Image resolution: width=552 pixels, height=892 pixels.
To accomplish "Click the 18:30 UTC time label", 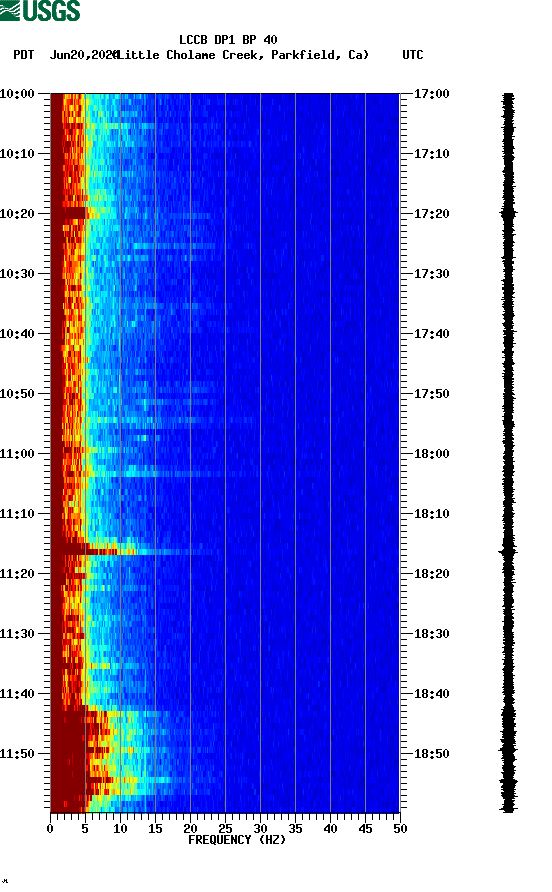I will pos(431,634).
